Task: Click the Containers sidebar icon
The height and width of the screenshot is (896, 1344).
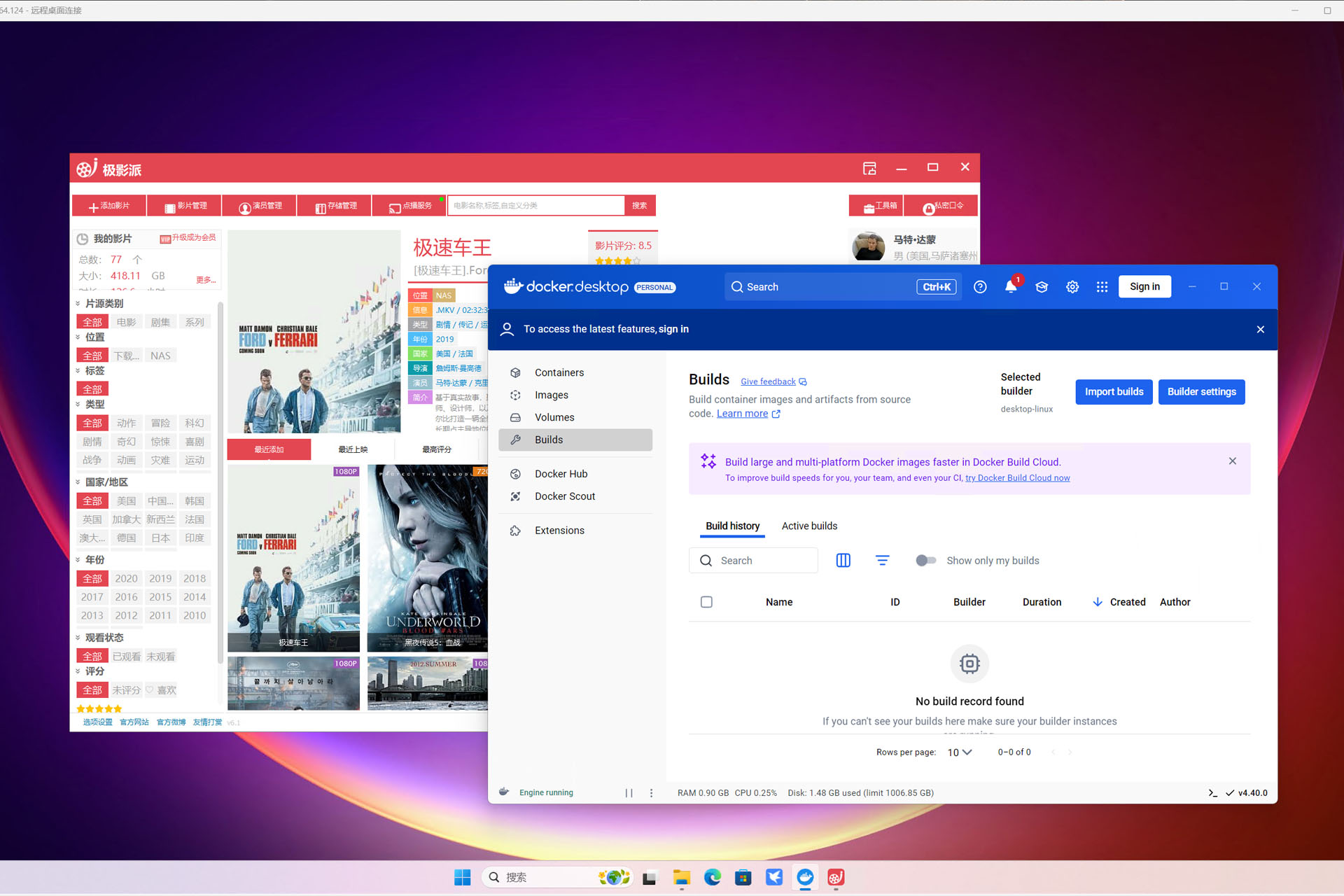Action: click(x=515, y=372)
